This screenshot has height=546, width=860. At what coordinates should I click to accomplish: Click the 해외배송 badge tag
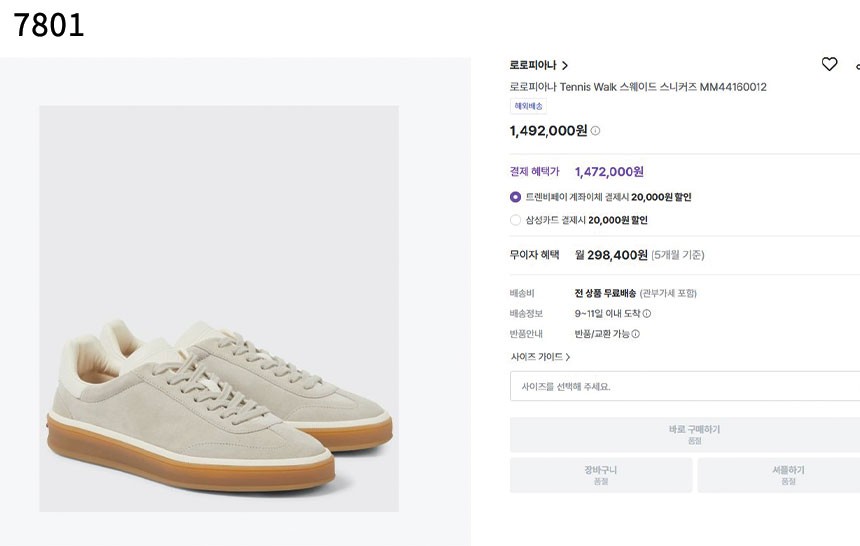tap(528, 106)
